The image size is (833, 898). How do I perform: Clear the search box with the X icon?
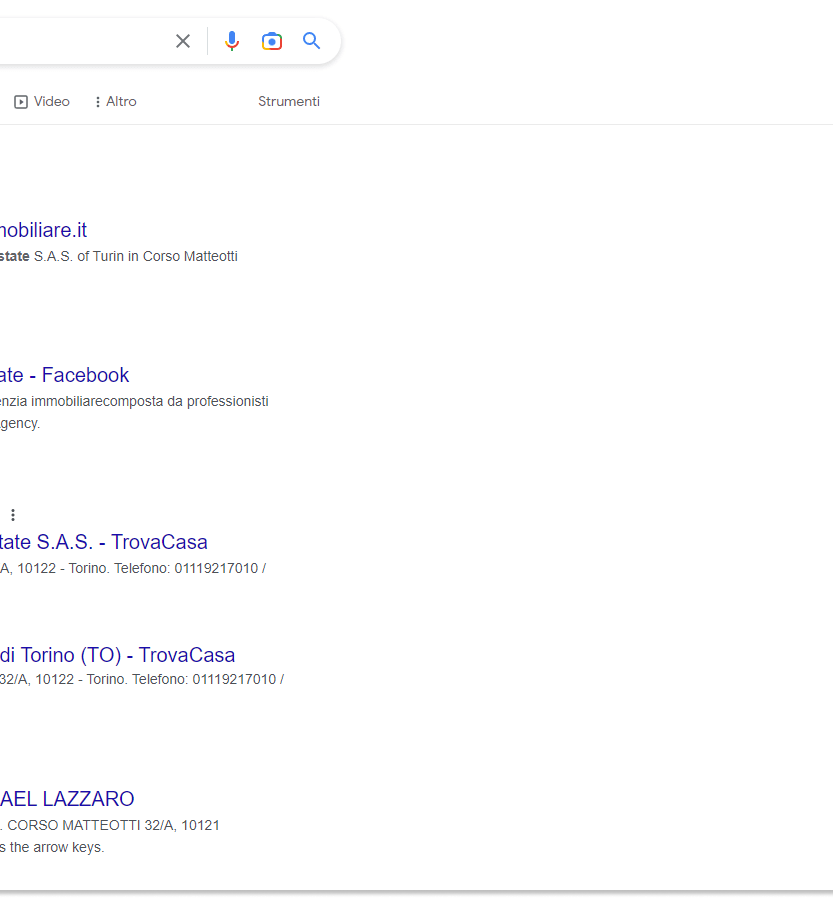pyautogui.click(x=183, y=41)
